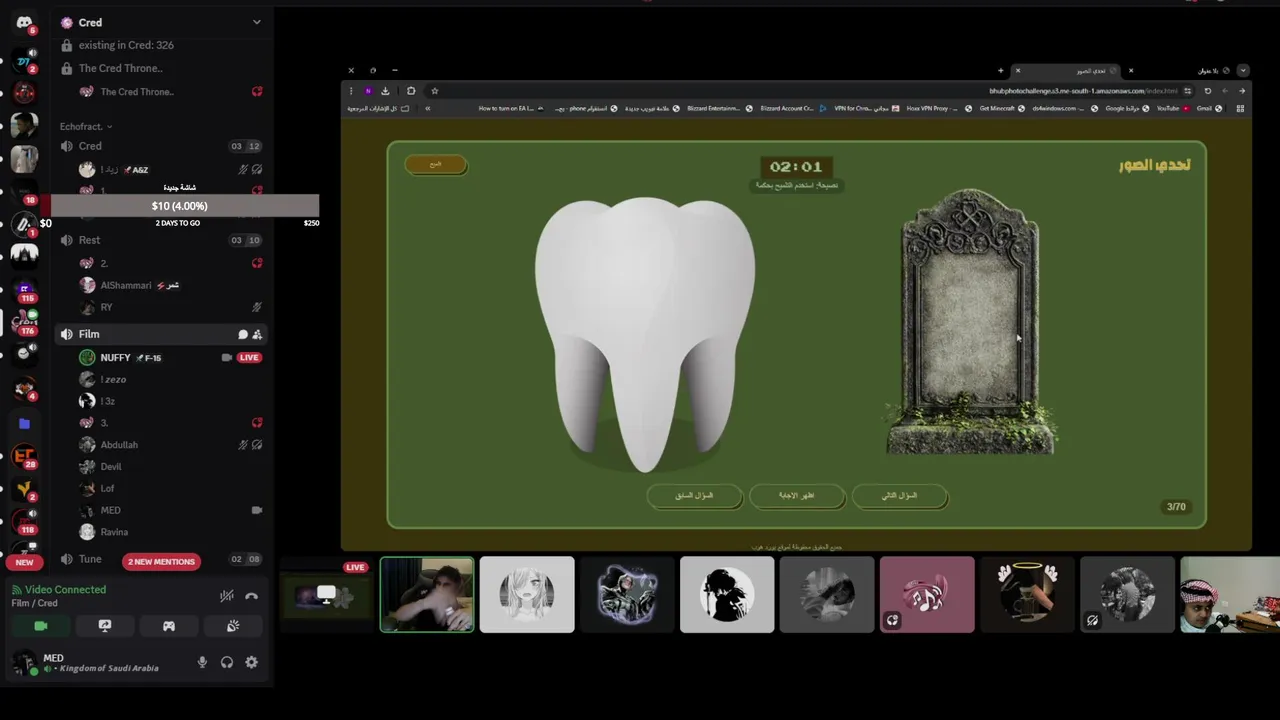Focus the anime girl avatar participant tile
The image size is (1280, 720).
527,595
